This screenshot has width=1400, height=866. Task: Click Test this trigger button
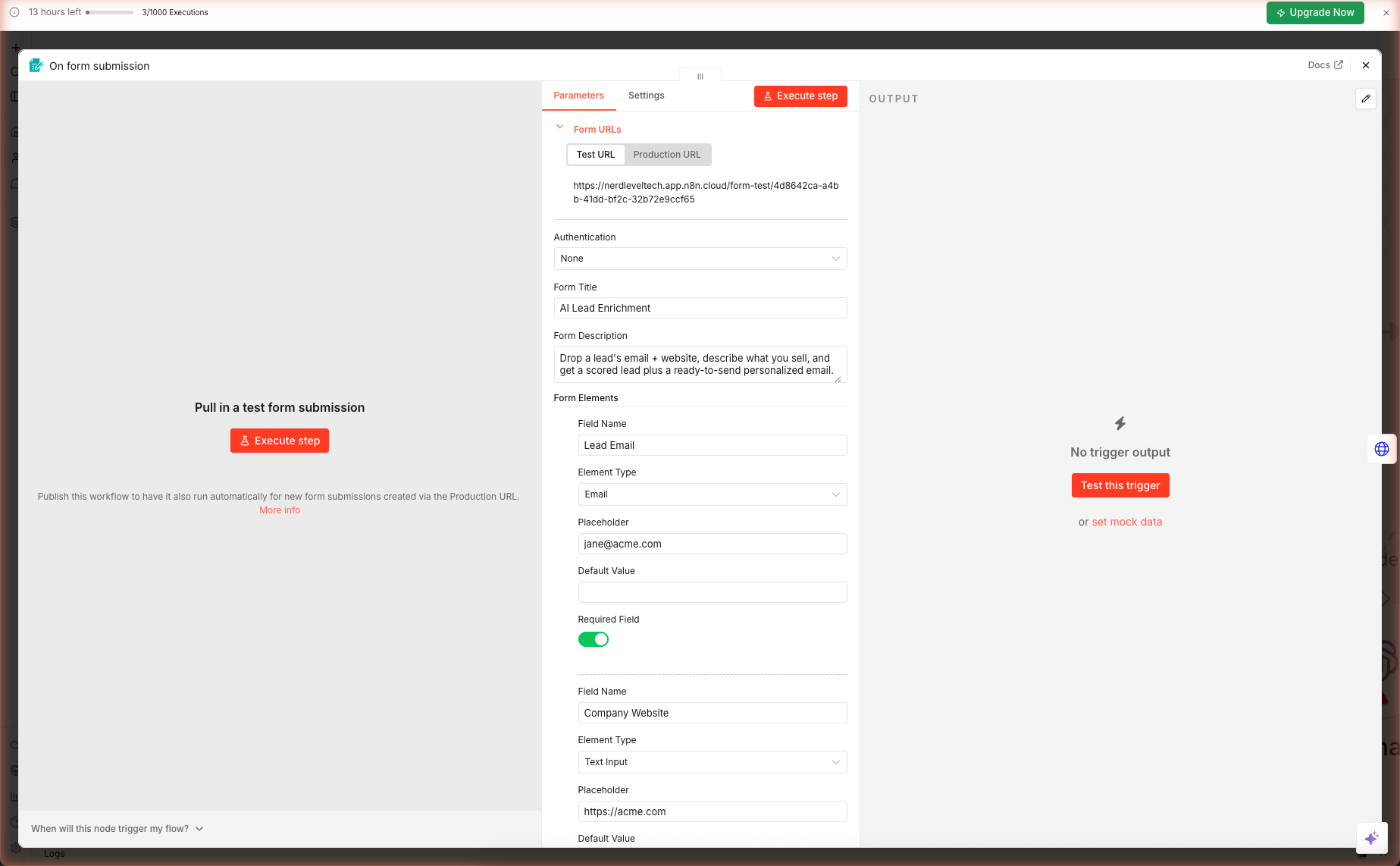pos(1120,485)
